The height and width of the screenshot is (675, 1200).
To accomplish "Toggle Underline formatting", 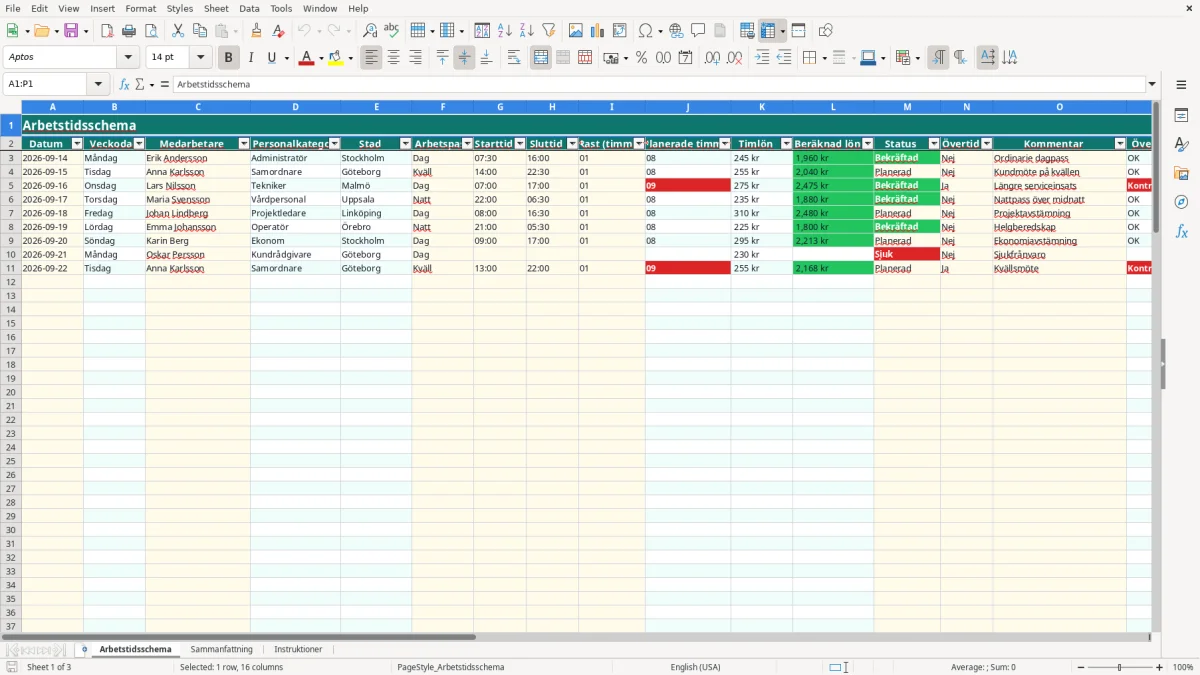I will [x=272, y=58].
